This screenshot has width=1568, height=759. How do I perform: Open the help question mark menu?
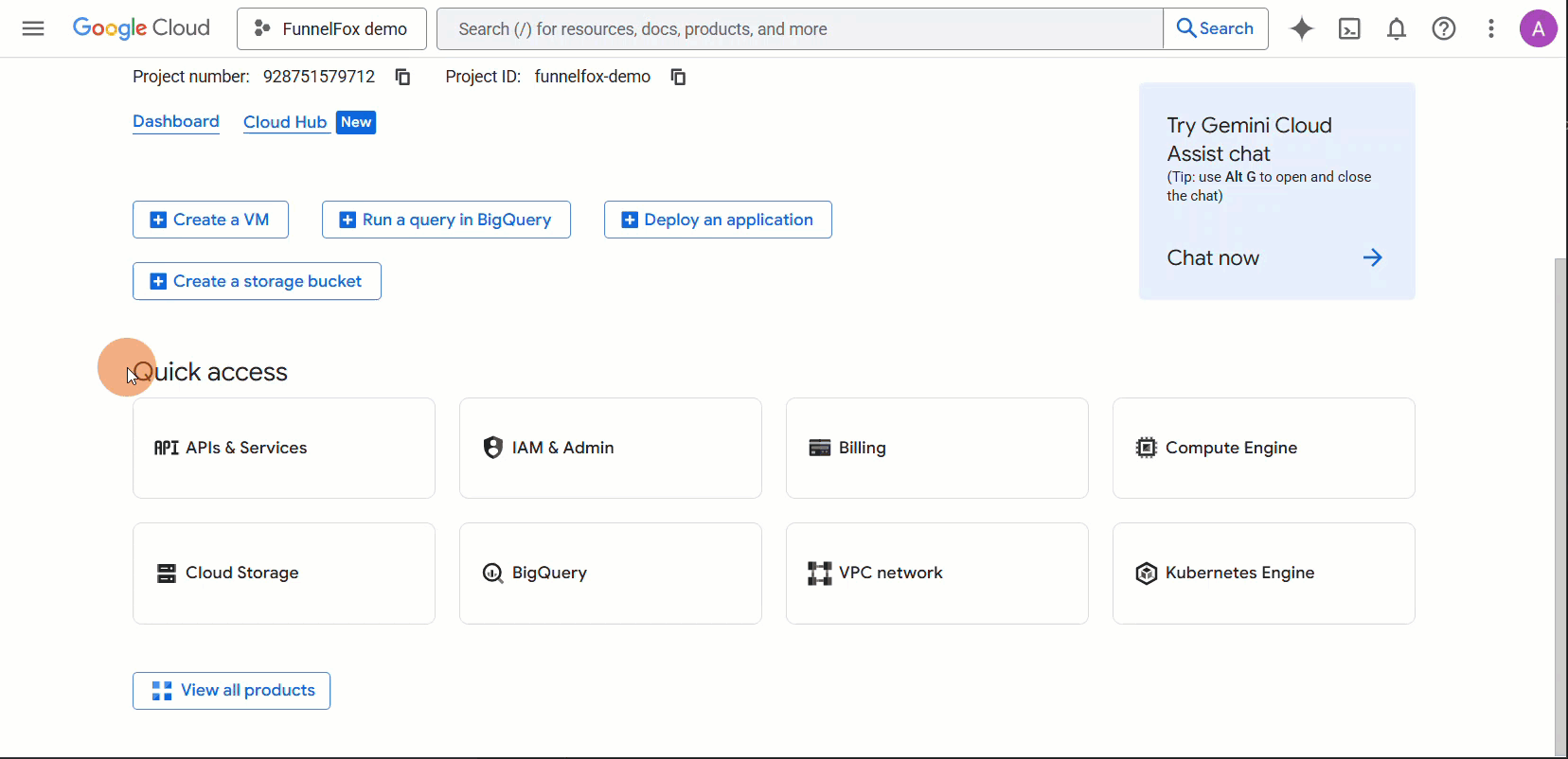[1444, 28]
